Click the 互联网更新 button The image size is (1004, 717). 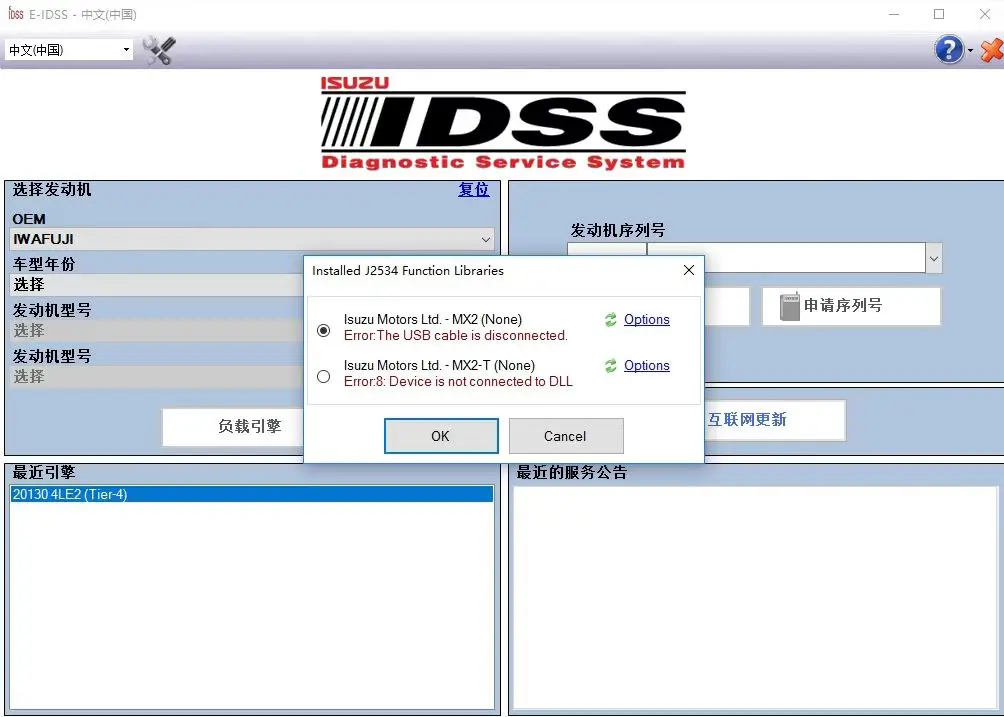click(775, 420)
